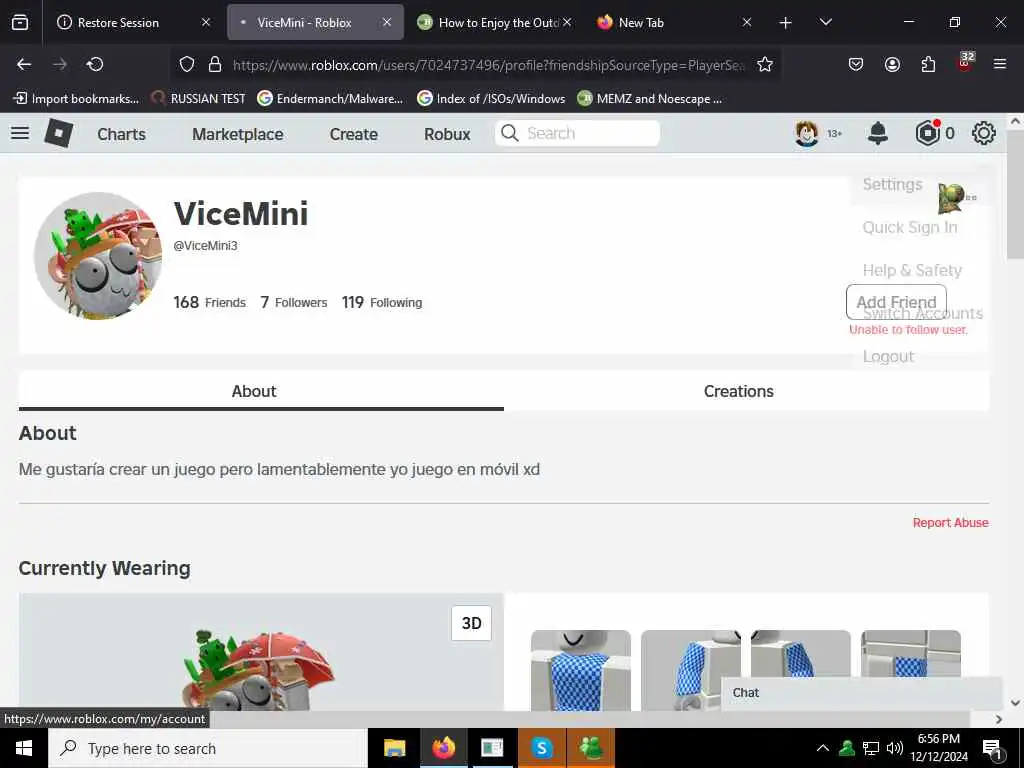
Task: List all tabs with dropdown arrow
Action: (x=825, y=22)
